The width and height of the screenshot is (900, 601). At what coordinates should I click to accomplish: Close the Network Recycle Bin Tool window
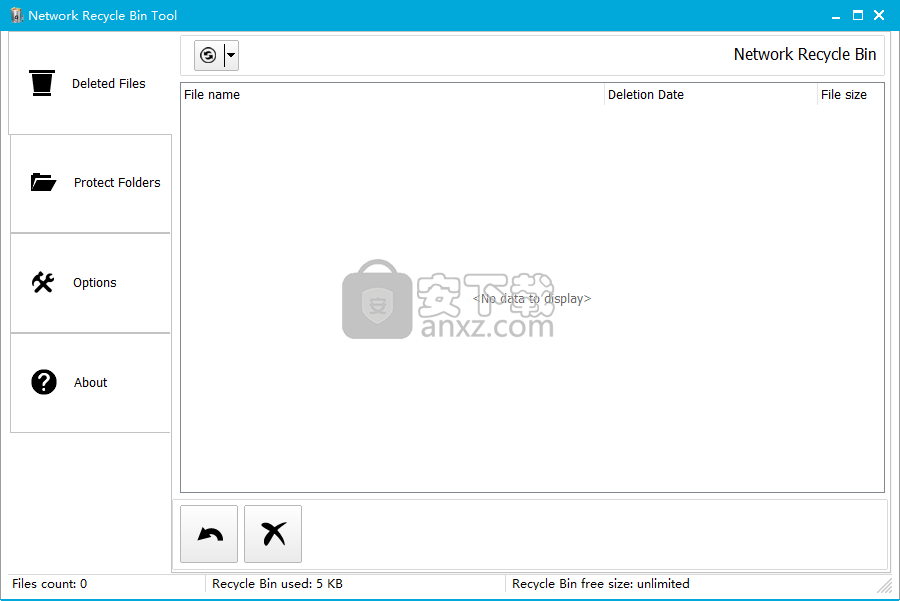point(879,15)
